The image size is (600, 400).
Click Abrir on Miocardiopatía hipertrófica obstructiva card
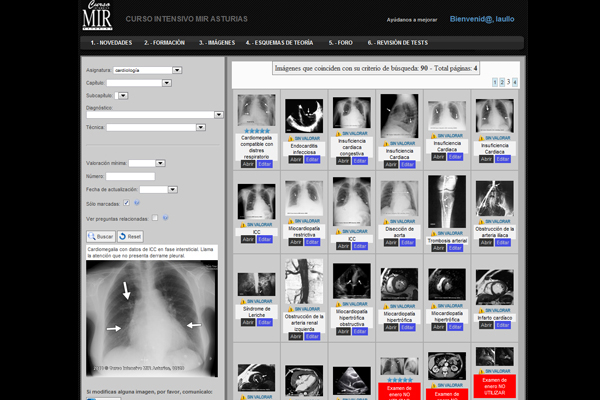tap(343, 331)
